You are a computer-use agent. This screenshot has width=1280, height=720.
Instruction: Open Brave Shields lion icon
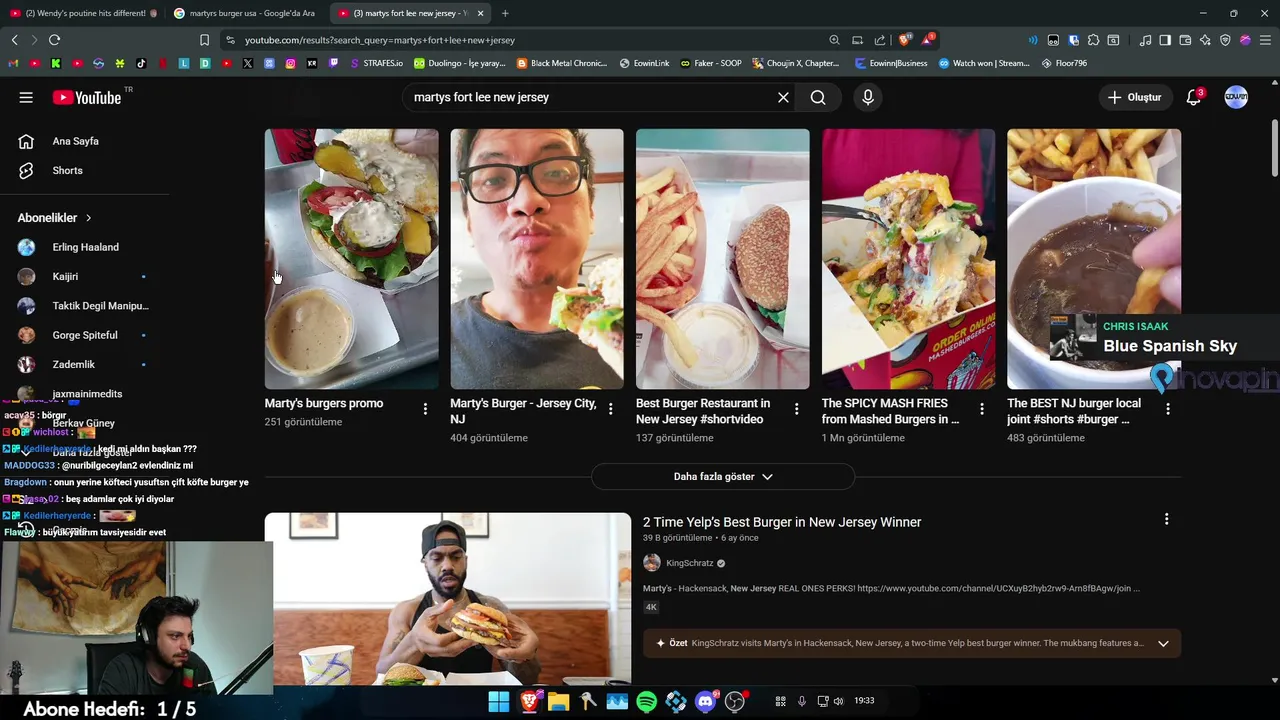click(x=904, y=40)
